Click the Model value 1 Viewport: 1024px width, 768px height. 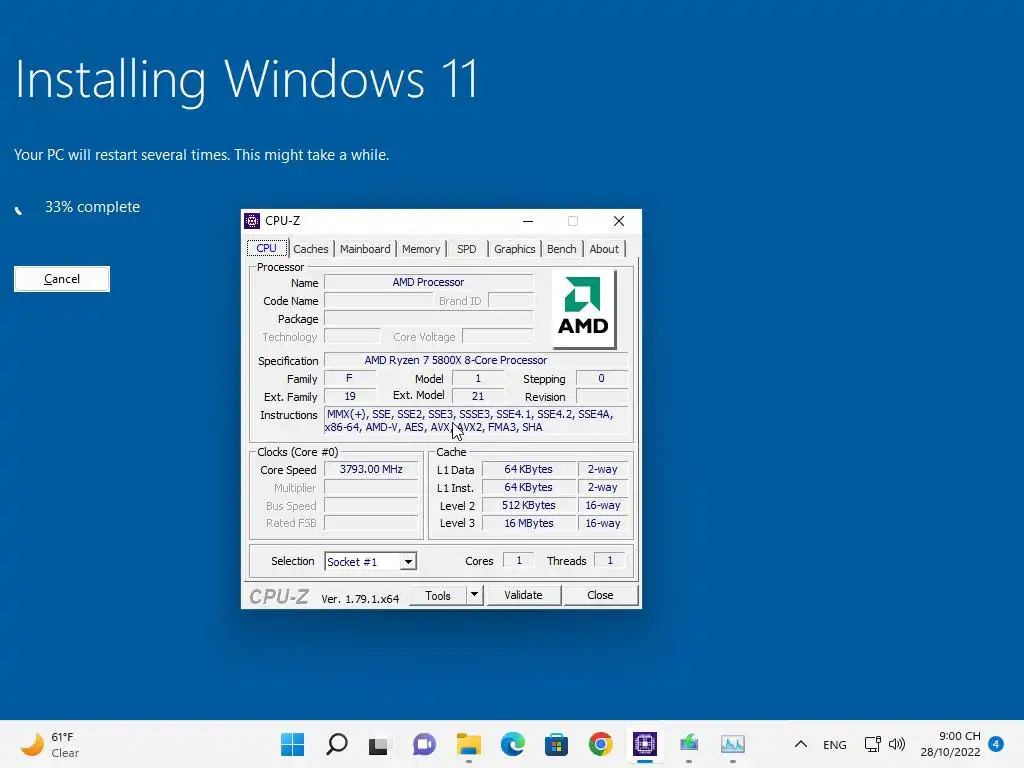tap(478, 379)
